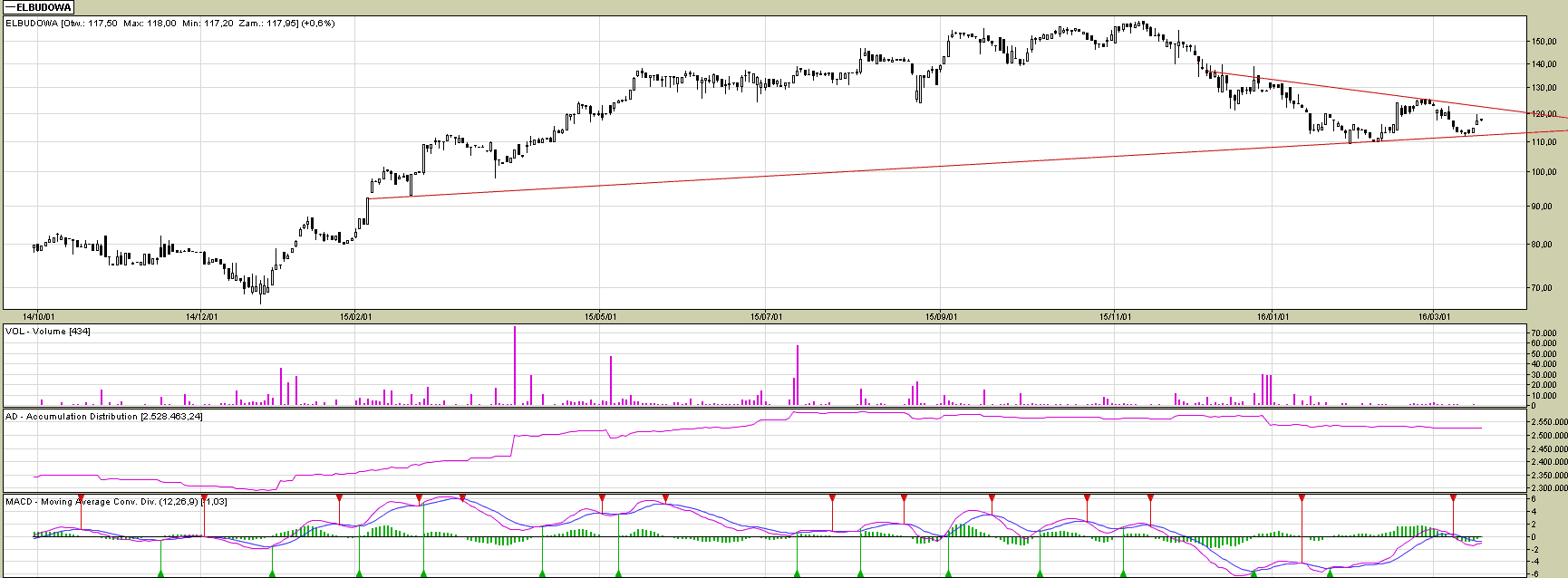This screenshot has height=578, width=1568.
Task: Click the MACD Moving Average panel label
Action: (116, 502)
